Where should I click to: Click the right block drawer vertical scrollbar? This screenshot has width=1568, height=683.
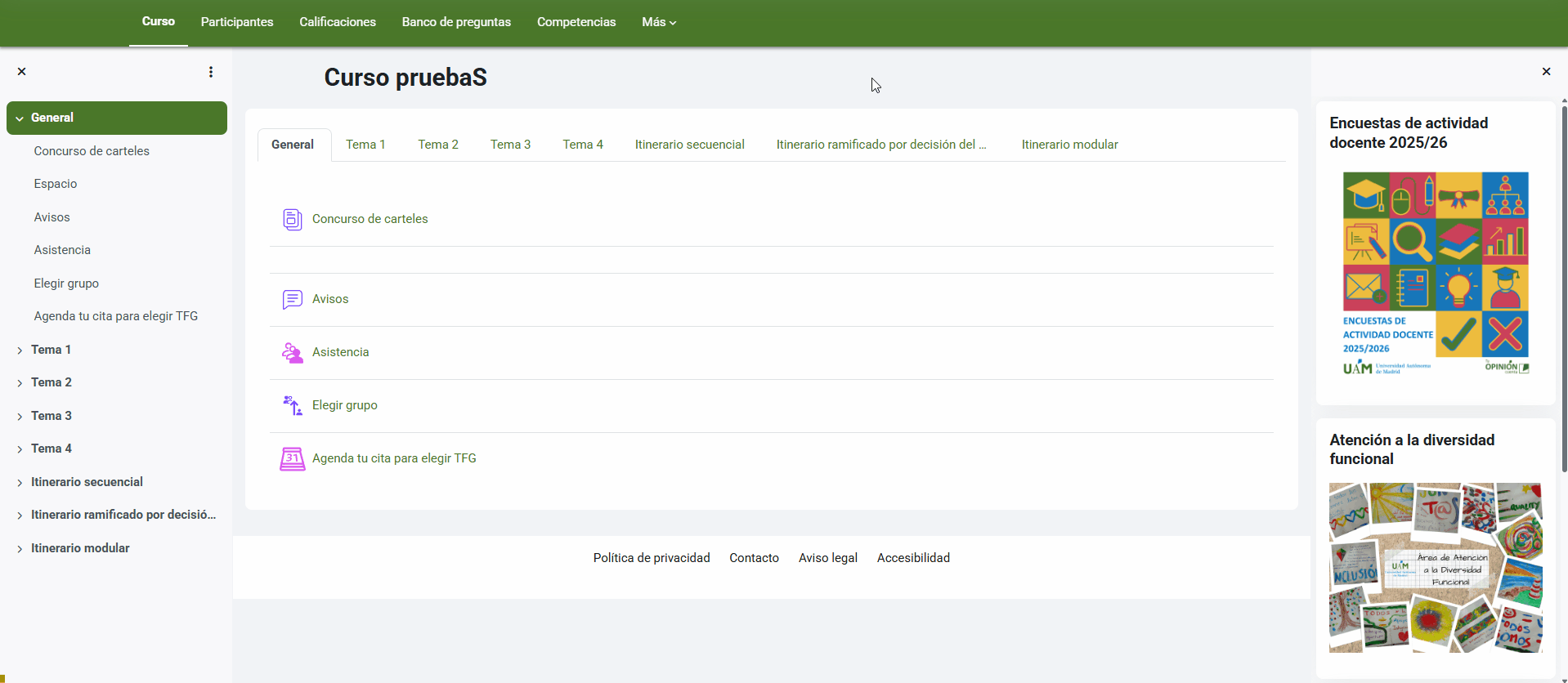coord(1564,286)
